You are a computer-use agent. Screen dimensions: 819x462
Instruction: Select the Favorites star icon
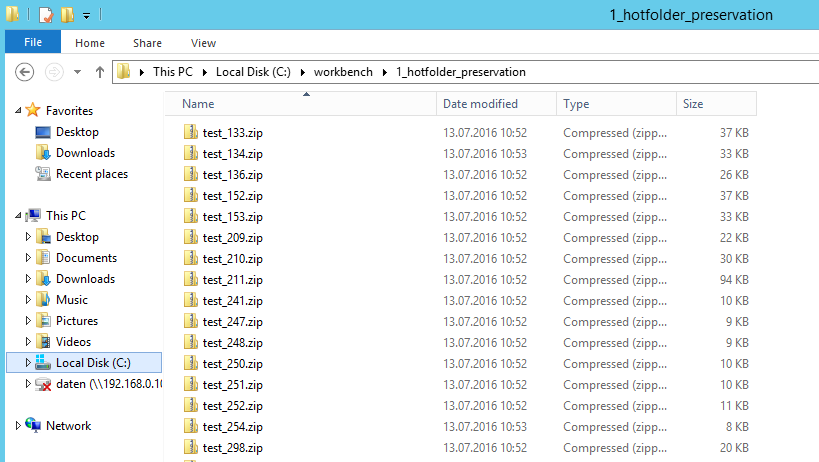[33, 111]
